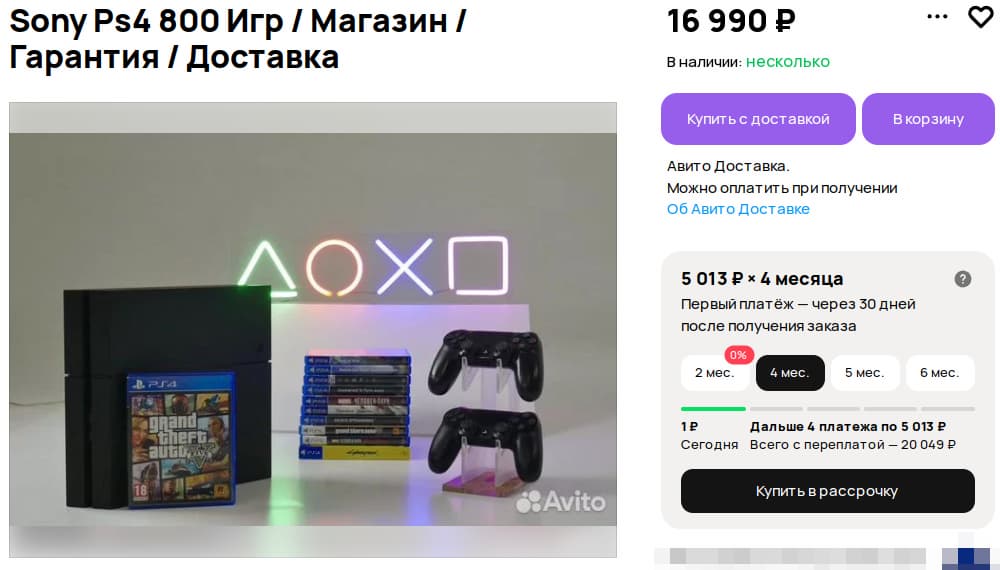
Task: Click Купить с доставкой button
Action: tap(758, 119)
